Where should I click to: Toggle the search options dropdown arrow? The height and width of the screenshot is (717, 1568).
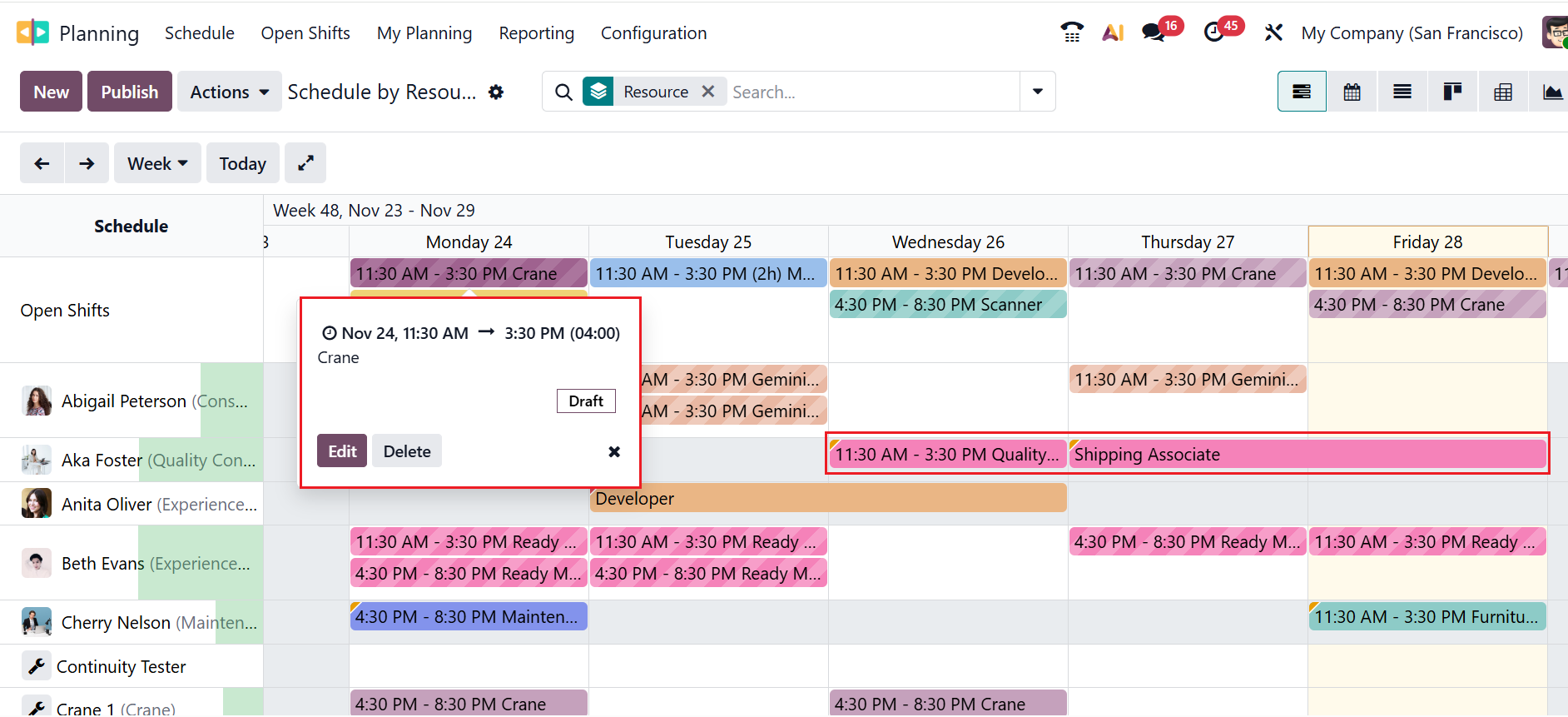pyautogui.click(x=1038, y=92)
